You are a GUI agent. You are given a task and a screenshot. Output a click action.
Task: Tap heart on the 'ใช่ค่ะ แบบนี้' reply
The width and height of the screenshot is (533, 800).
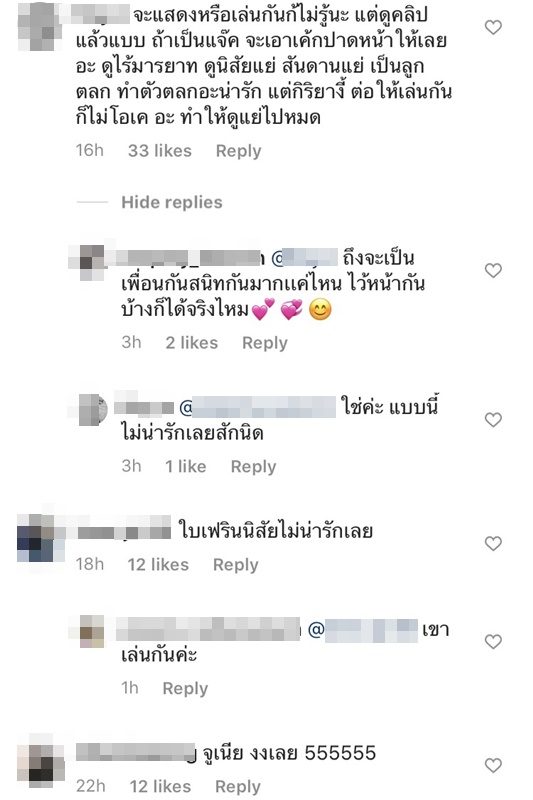pyautogui.click(x=493, y=419)
